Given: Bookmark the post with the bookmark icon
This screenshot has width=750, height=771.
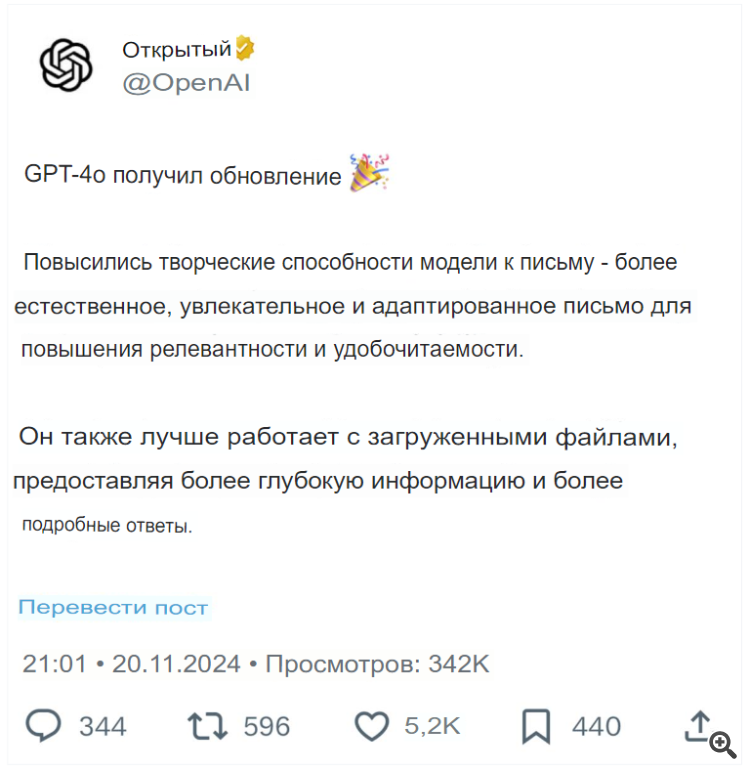Looking at the screenshot, I should [536, 726].
